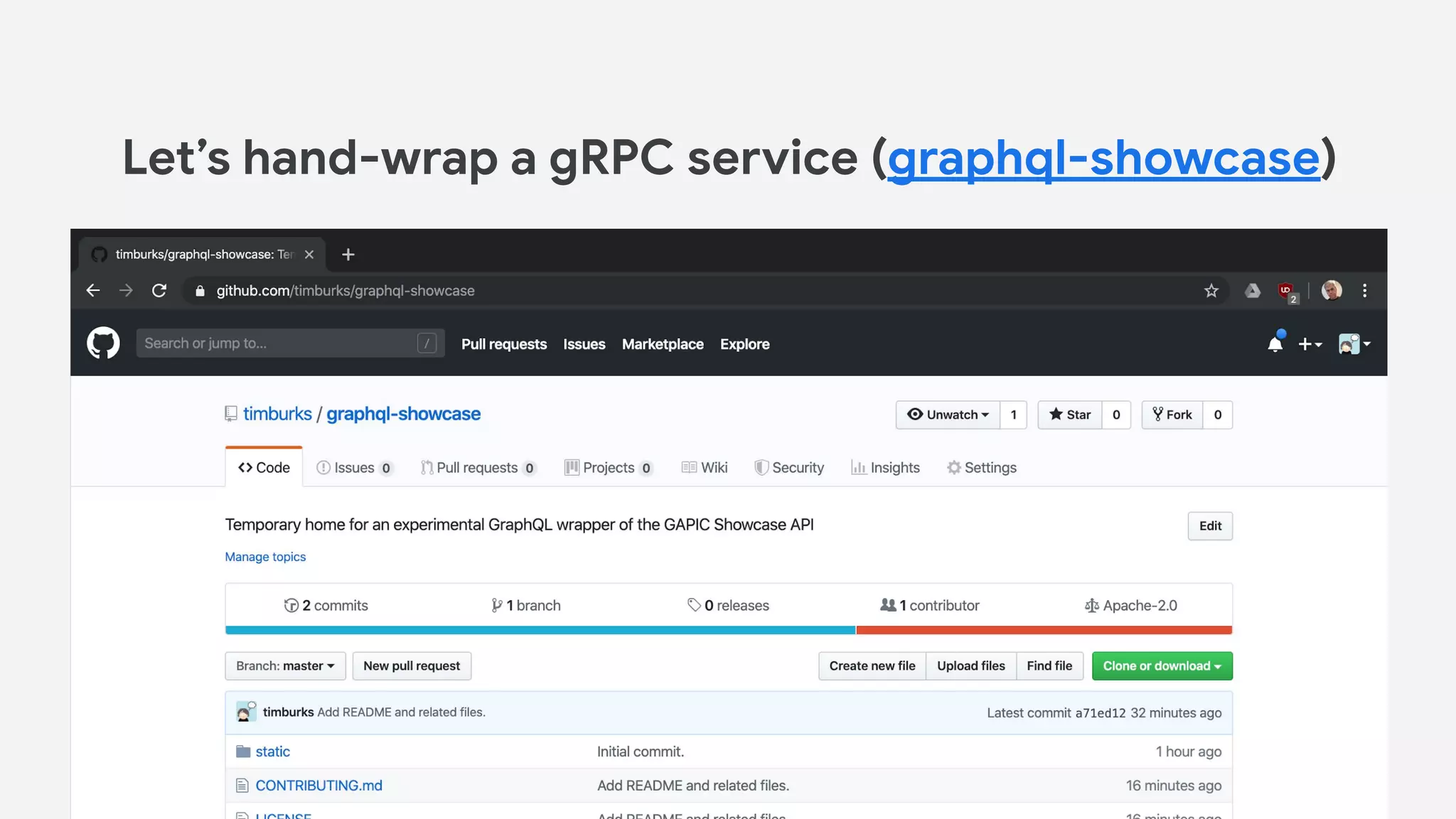Go back with browser back arrow
The height and width of the screenshot is (819, 1456).
point(93,290)
